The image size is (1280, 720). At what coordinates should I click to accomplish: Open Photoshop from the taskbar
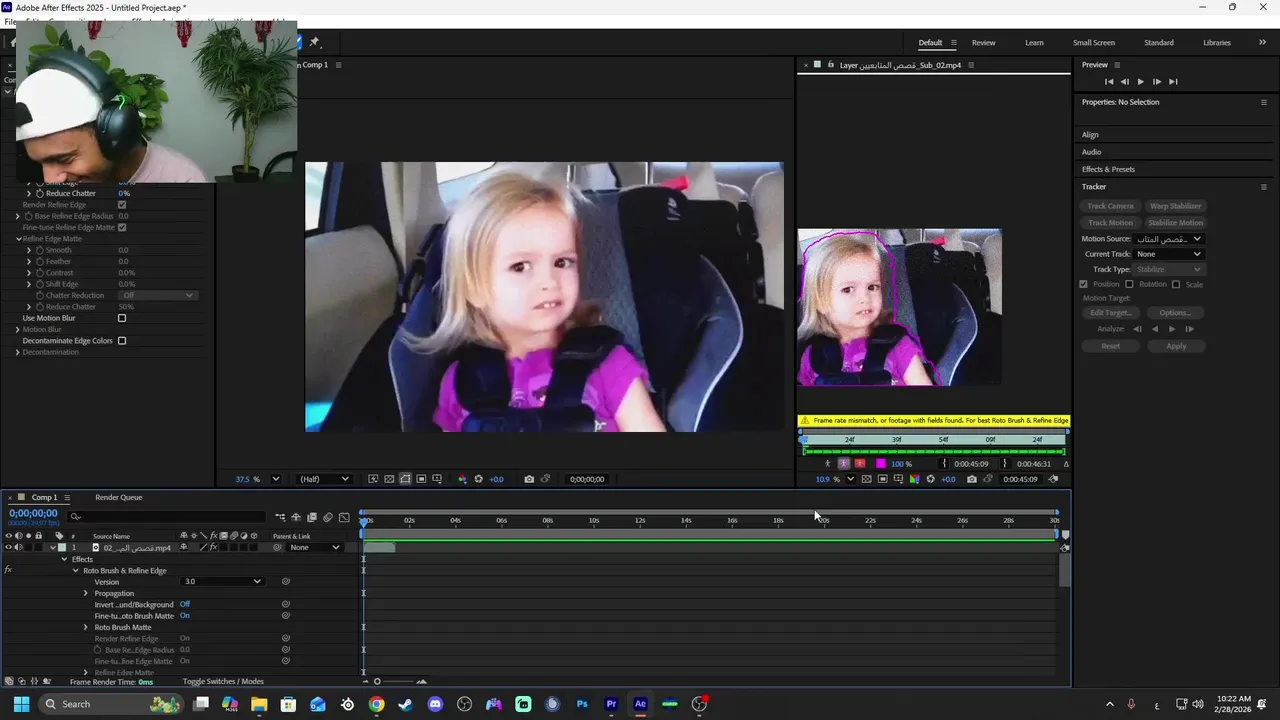(x=582, y=704)
